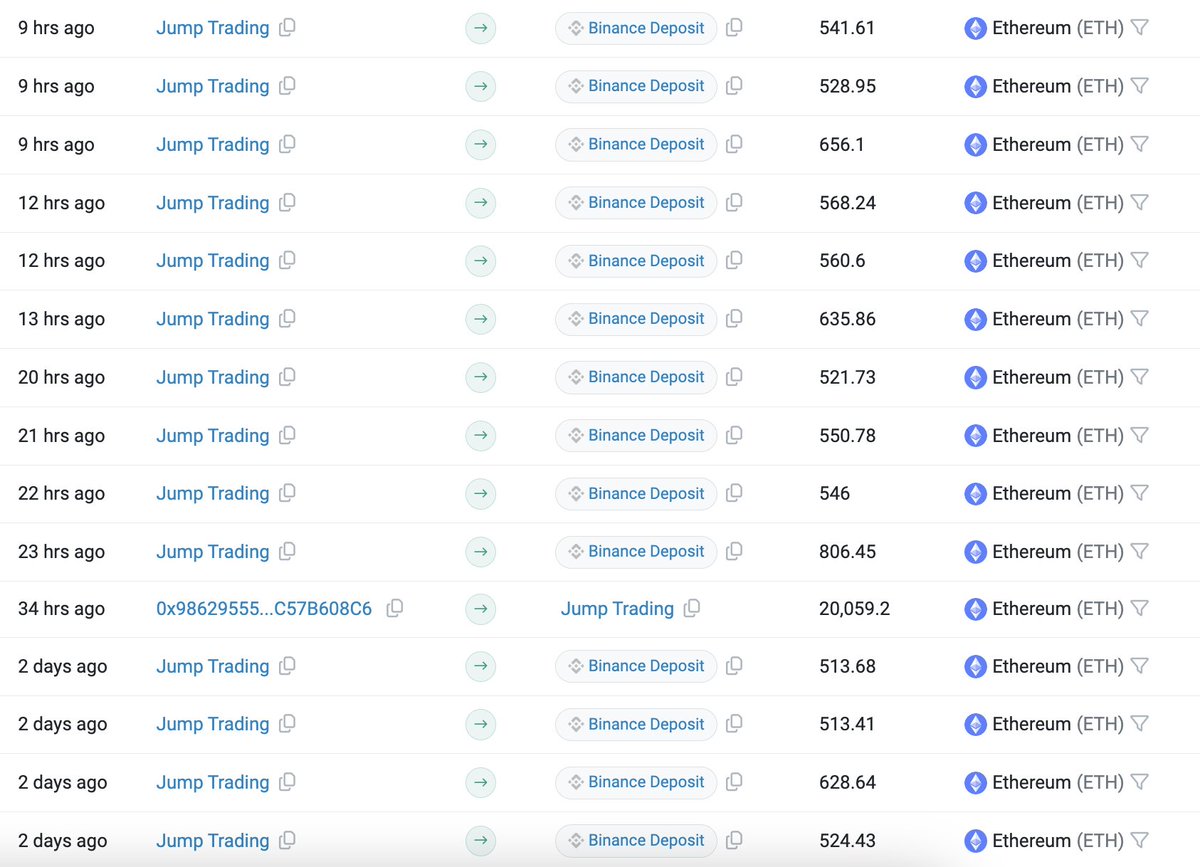This screenshot has width=1200, height=867.
Task: Filter by token in the 541.61 row
Action: click(1139, 28)
